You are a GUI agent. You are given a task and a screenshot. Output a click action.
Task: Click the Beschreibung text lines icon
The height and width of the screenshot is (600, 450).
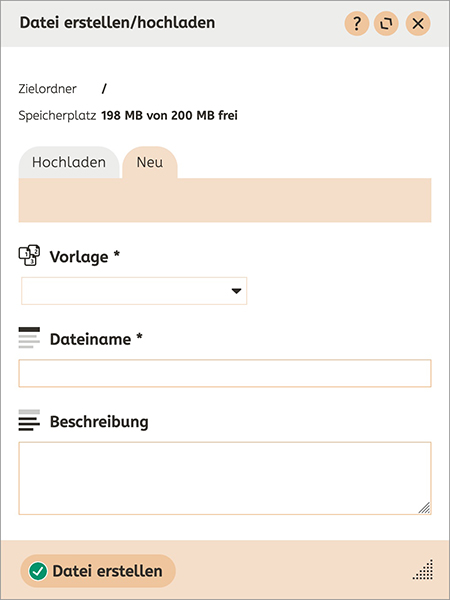pos(29,420)
